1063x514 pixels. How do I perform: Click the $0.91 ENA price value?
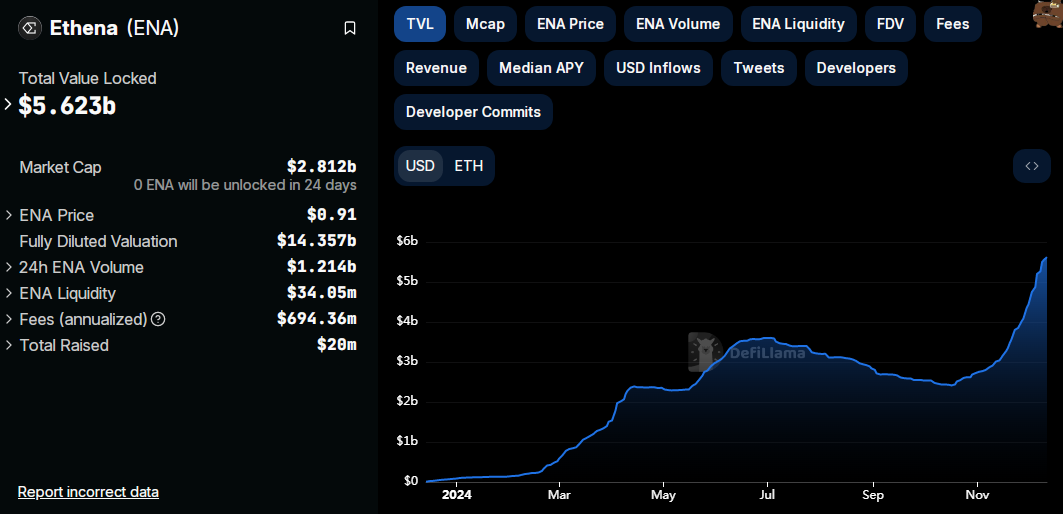[x=332, y=215]
